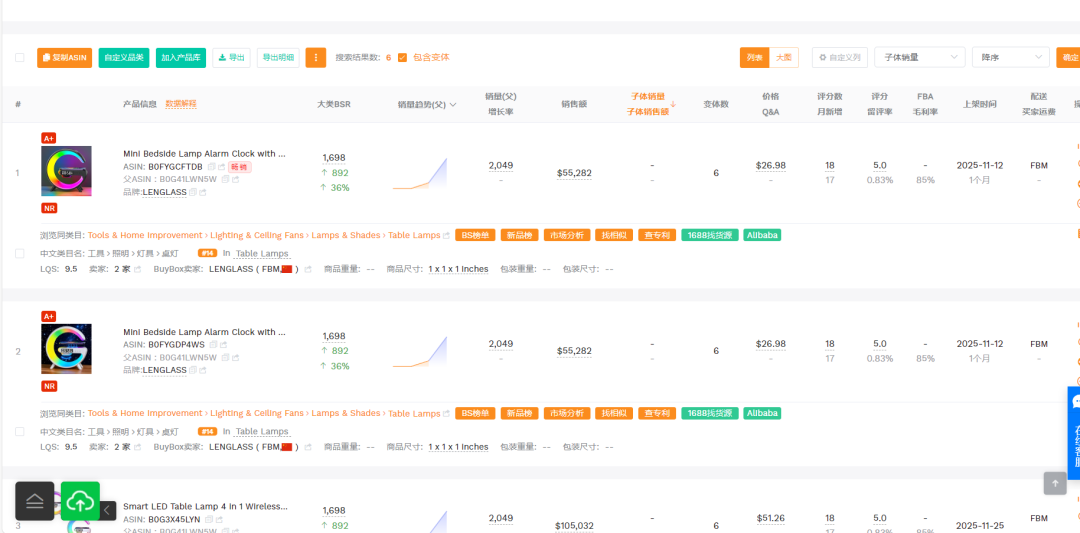The width and height of the screenshot is (1080, 533).
Task: Click 市场分析 button in row 1
Action: tap(567, 236)
